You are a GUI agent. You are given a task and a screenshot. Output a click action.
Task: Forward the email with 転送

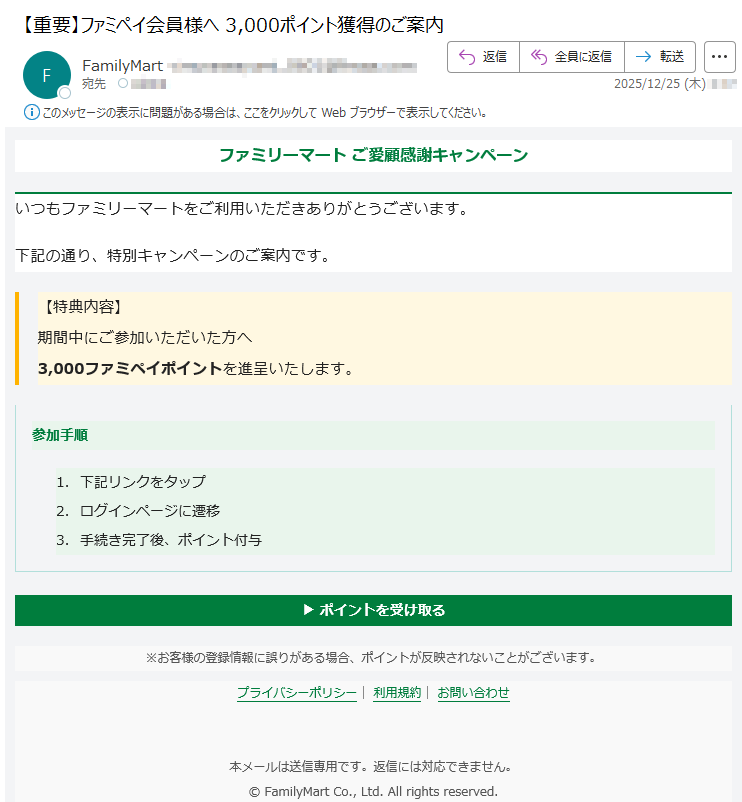point(659,57)
